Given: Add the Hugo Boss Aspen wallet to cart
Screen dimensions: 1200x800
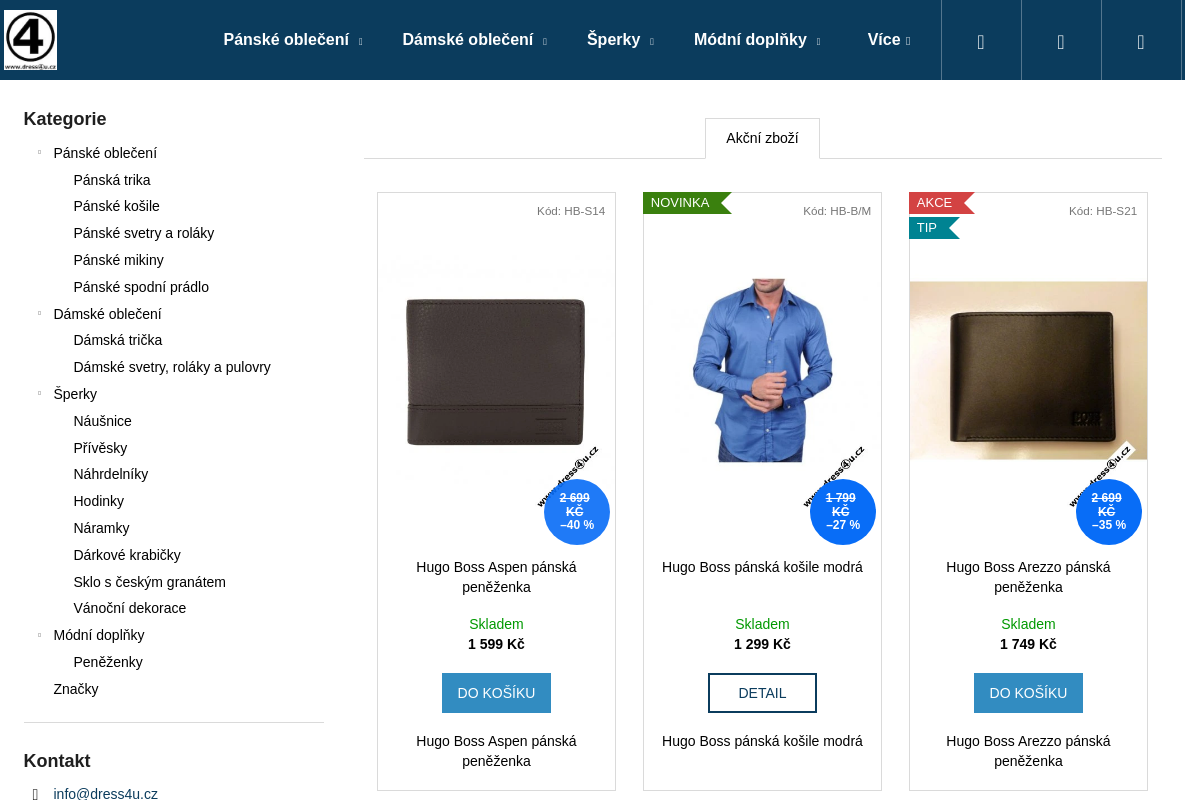Looking at the screenshot, I should point(496,693).
